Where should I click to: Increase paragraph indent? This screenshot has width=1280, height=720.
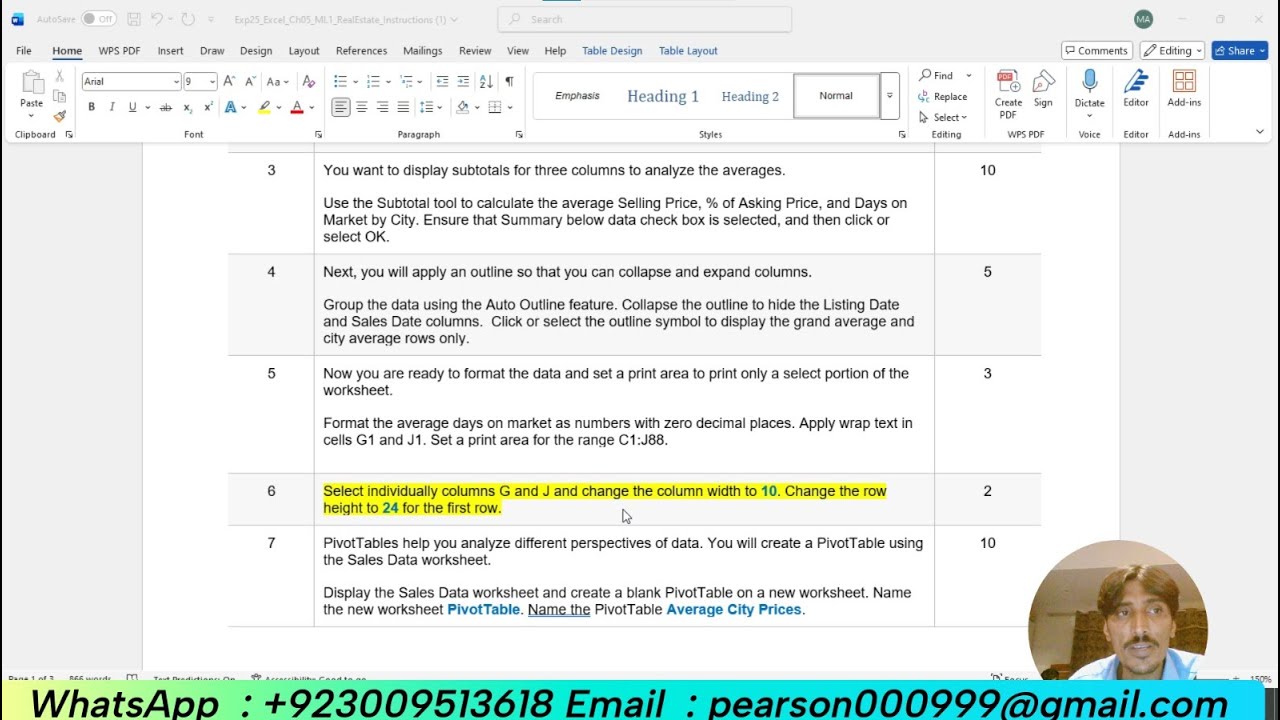click(x=463, y=81)
